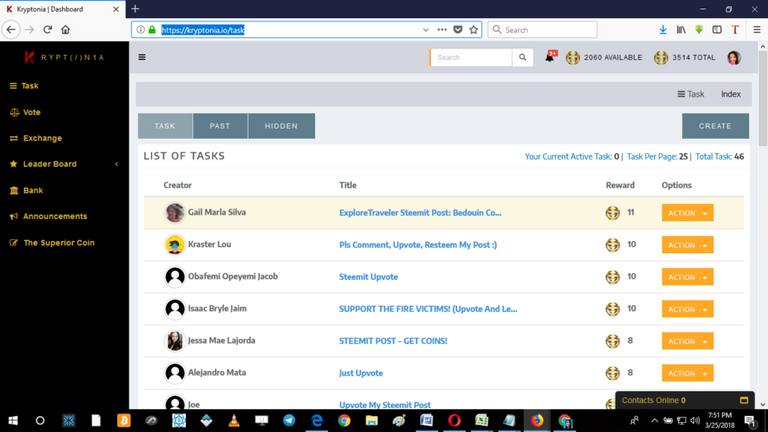Open the Vote sidebar item
The image size is (768, 432).
click(25, 112)
